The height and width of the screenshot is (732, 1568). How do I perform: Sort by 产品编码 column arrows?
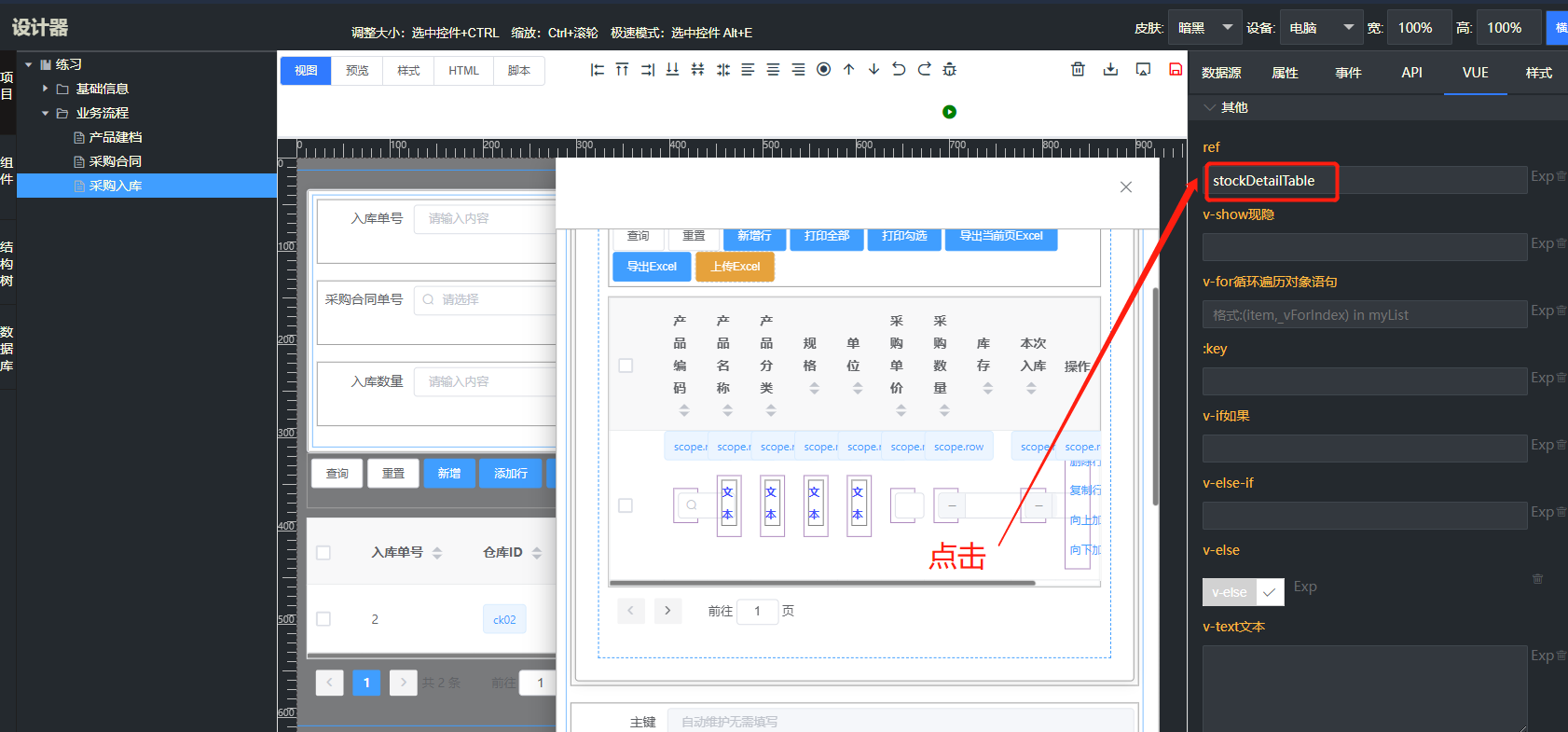click(x=684, y=410)
